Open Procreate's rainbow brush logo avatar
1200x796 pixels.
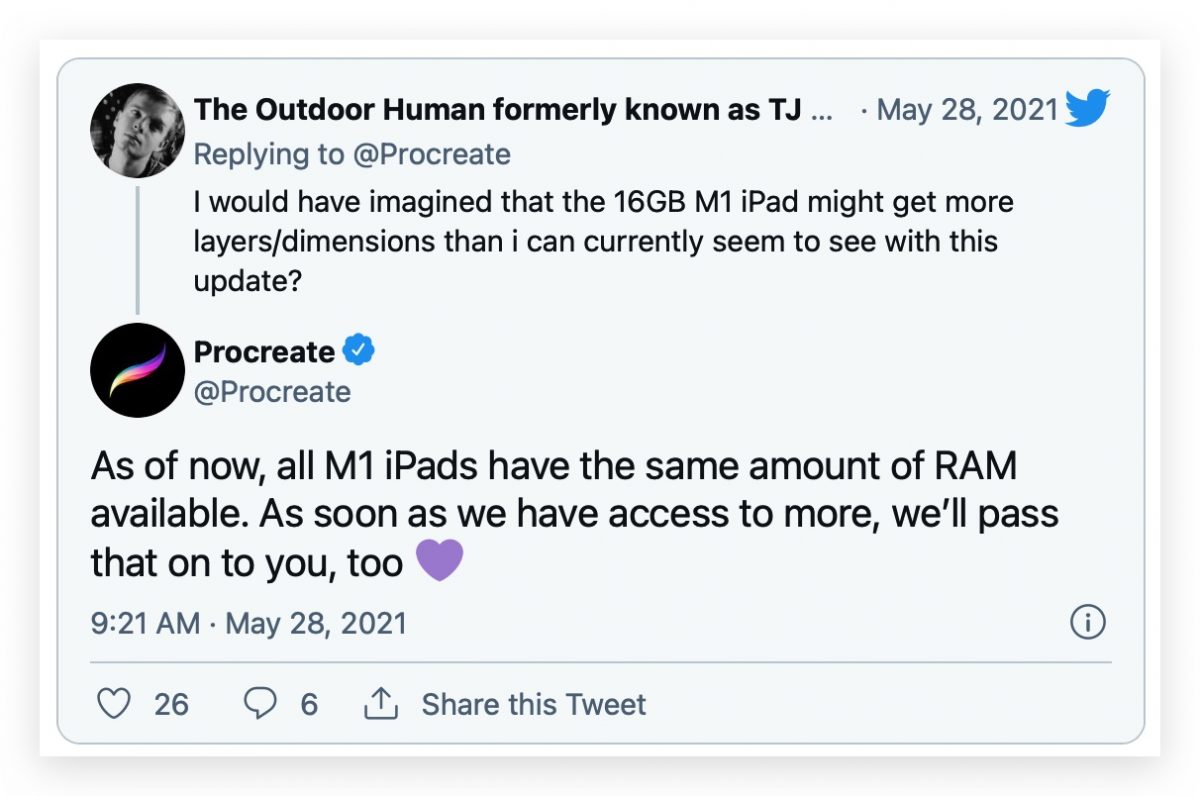(137, 369)
